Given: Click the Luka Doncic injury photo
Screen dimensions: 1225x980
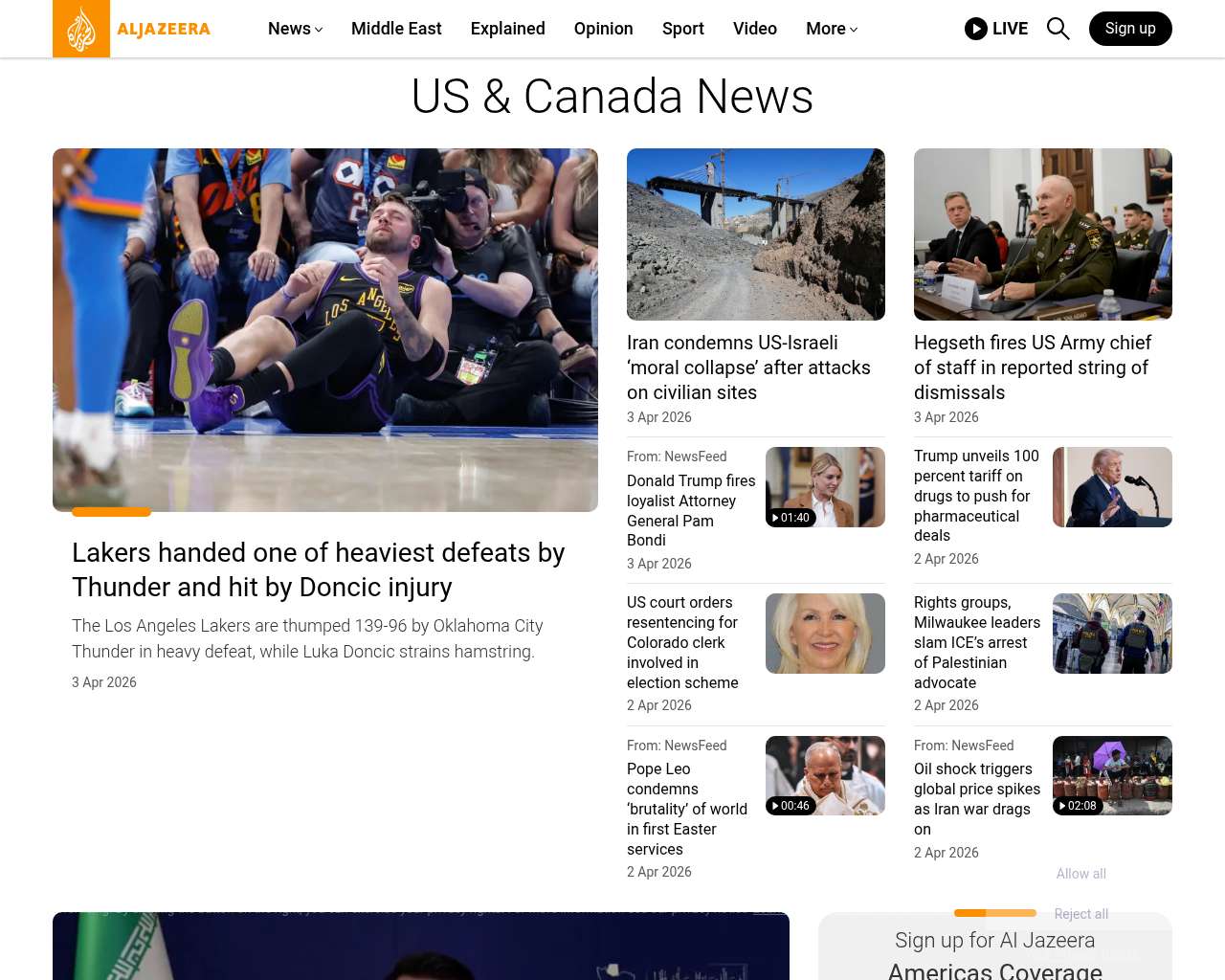Looking at the screenshot, I should tap(325, 330).
